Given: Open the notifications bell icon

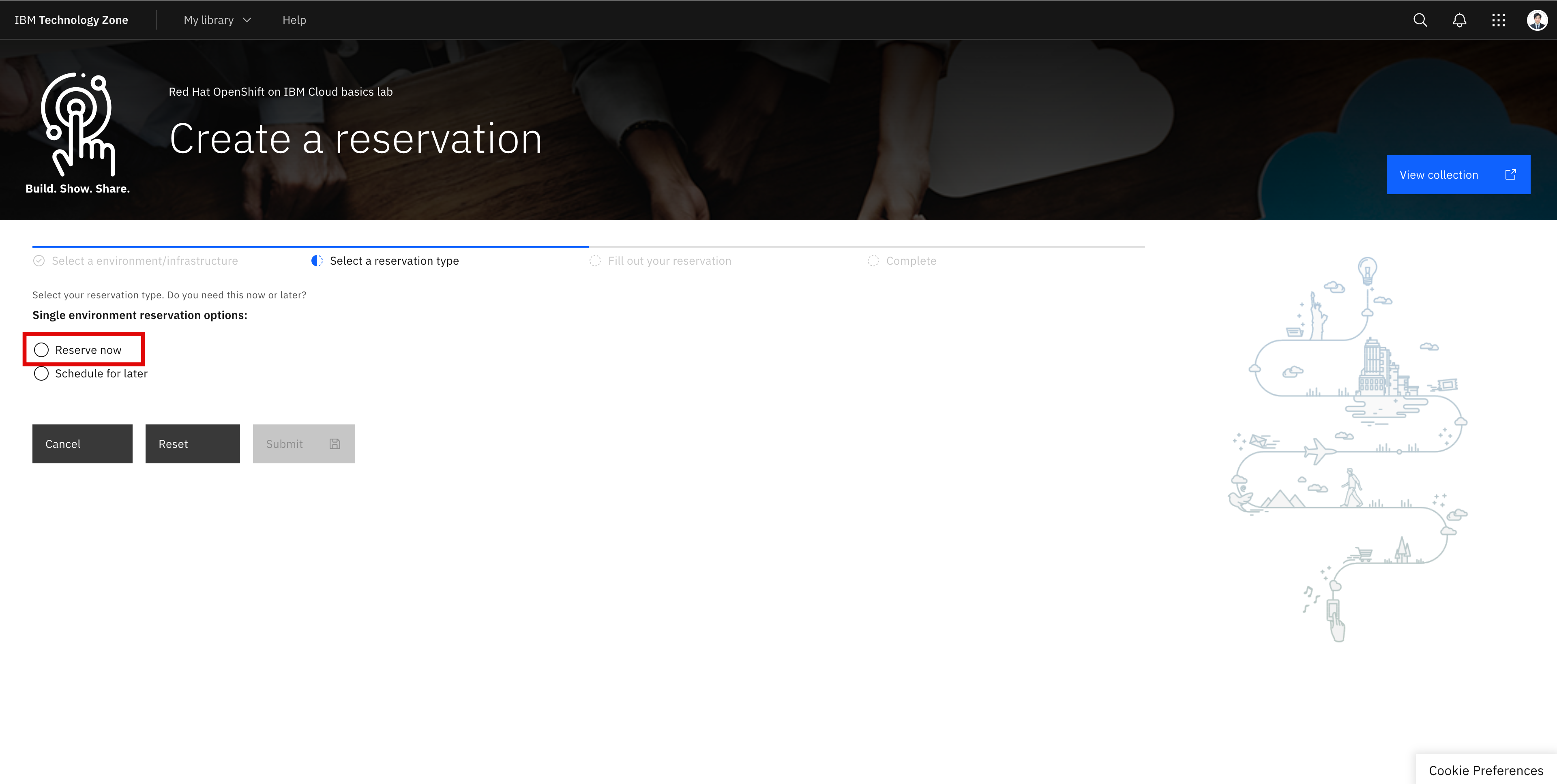Looking at the screenshot, I should point(1459,20).
